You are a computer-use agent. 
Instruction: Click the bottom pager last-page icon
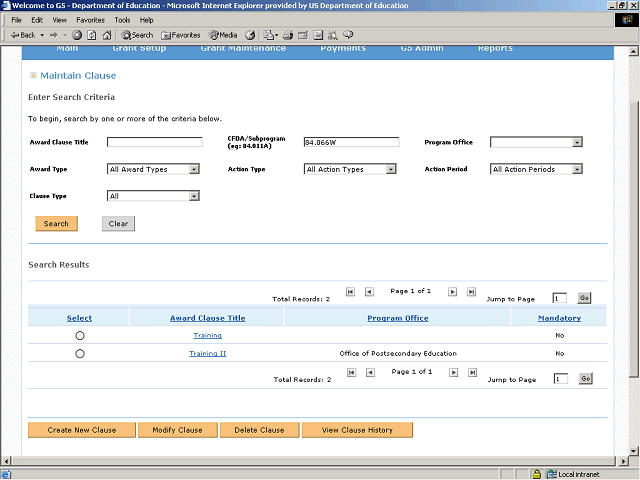(x=471, y=373)
